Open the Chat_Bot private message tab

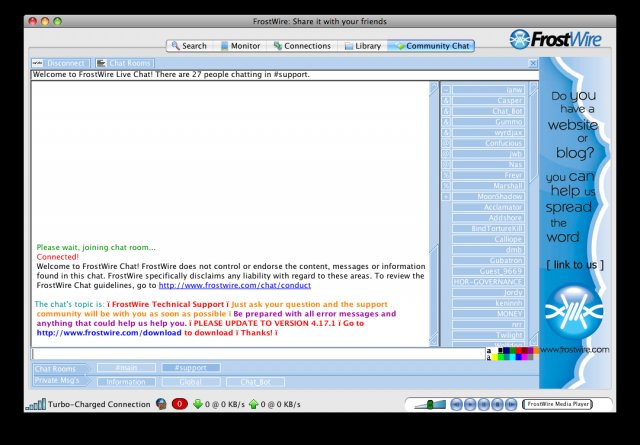pyautogui.click(x=256, y=382)
